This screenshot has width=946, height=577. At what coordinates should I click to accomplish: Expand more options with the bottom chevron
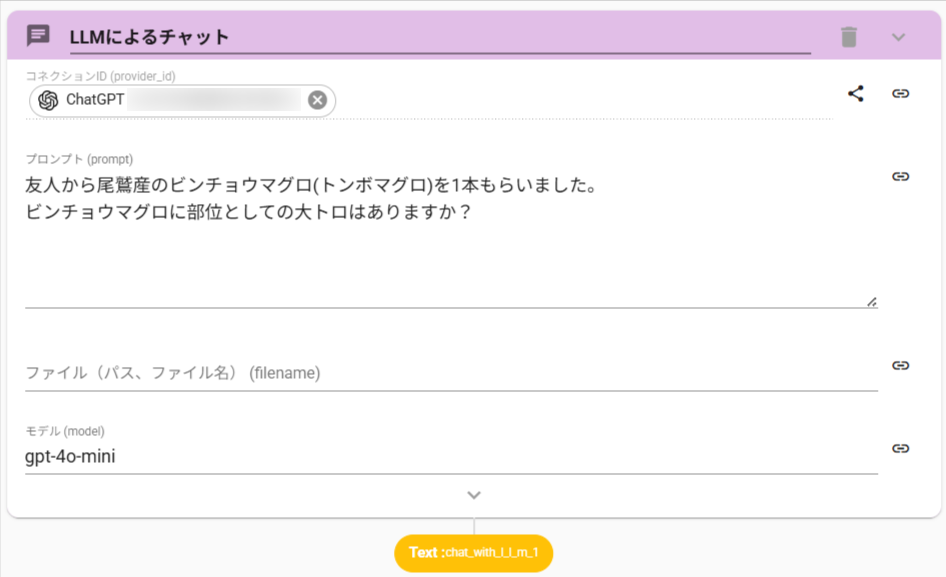click(x=474, y=495)
